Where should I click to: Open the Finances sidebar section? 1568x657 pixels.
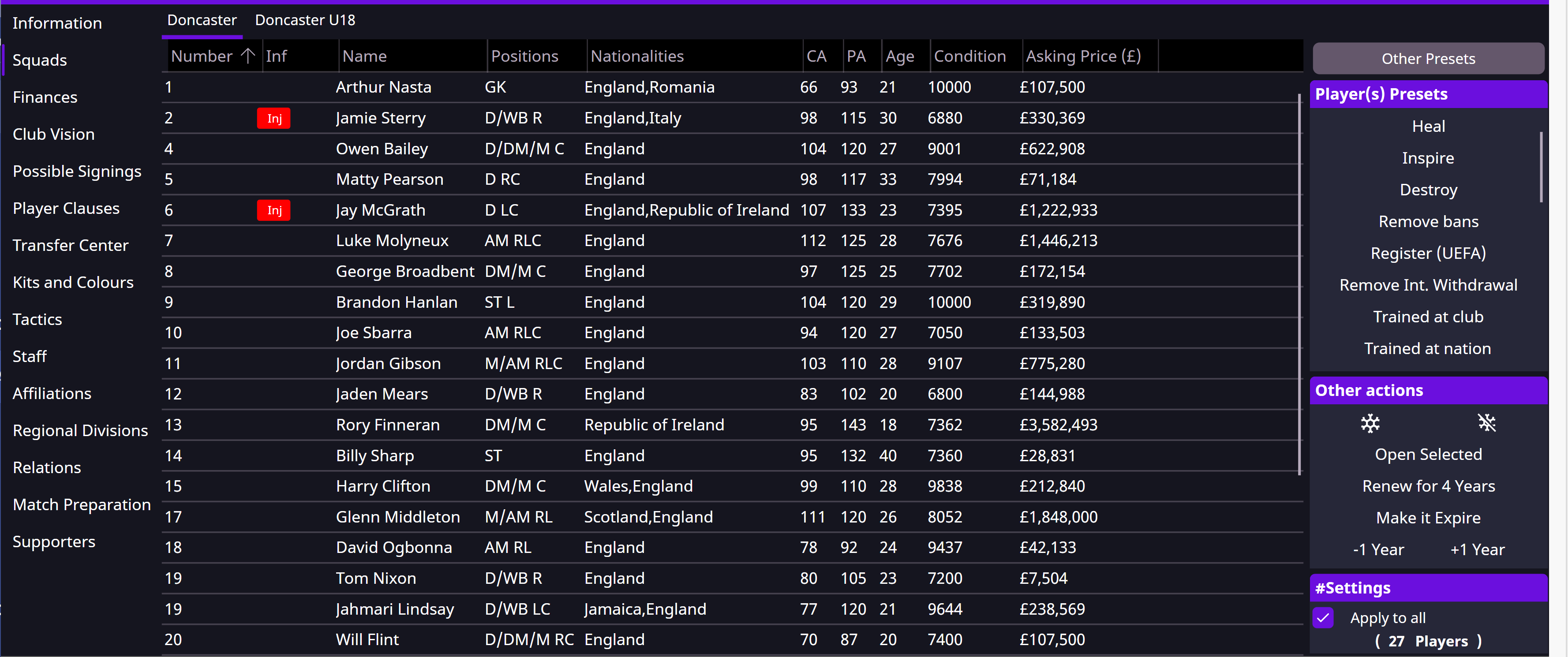tap(45, 97)
